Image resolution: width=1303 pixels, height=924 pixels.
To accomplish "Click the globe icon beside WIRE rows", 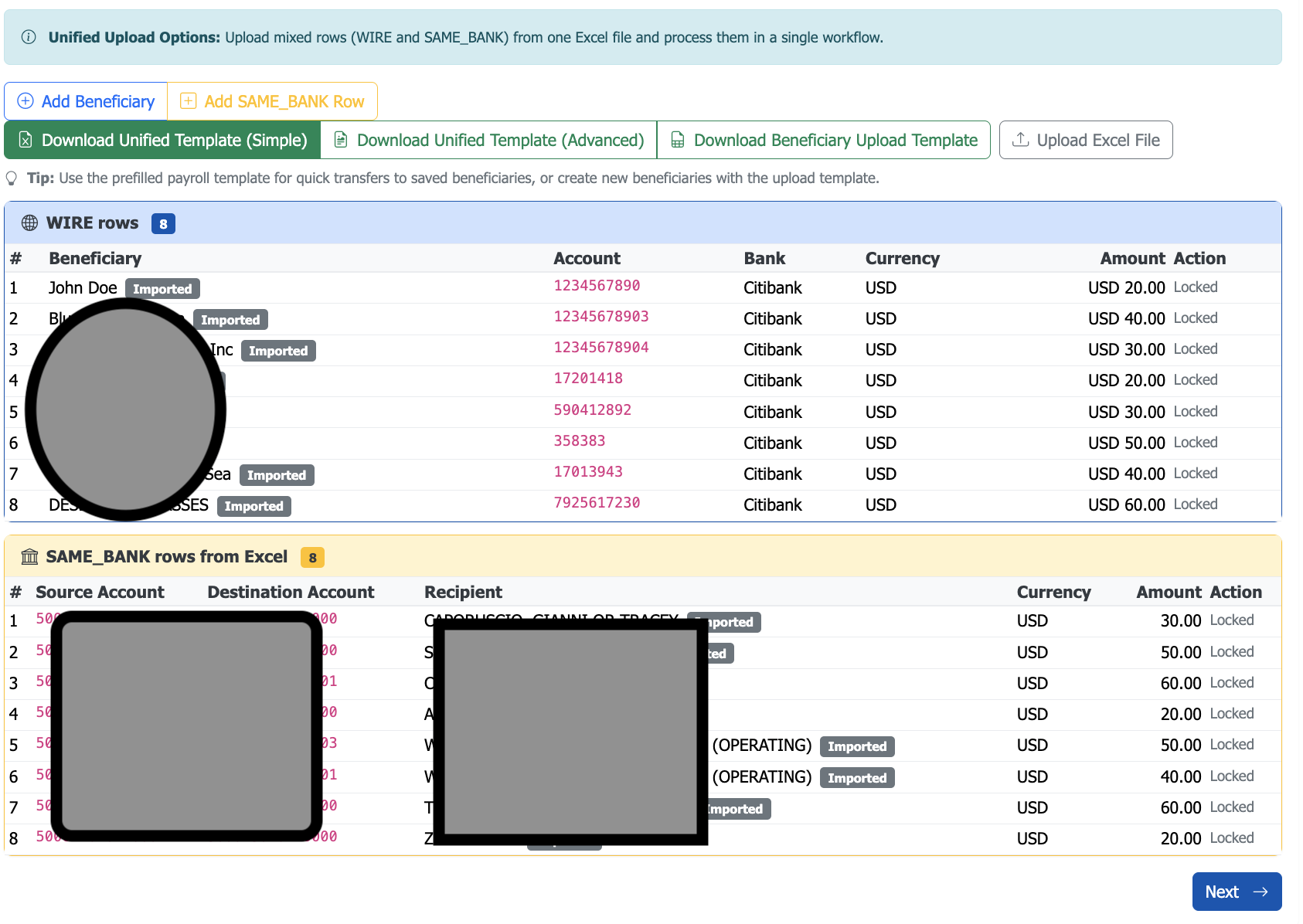I will [x=29, y=223].
